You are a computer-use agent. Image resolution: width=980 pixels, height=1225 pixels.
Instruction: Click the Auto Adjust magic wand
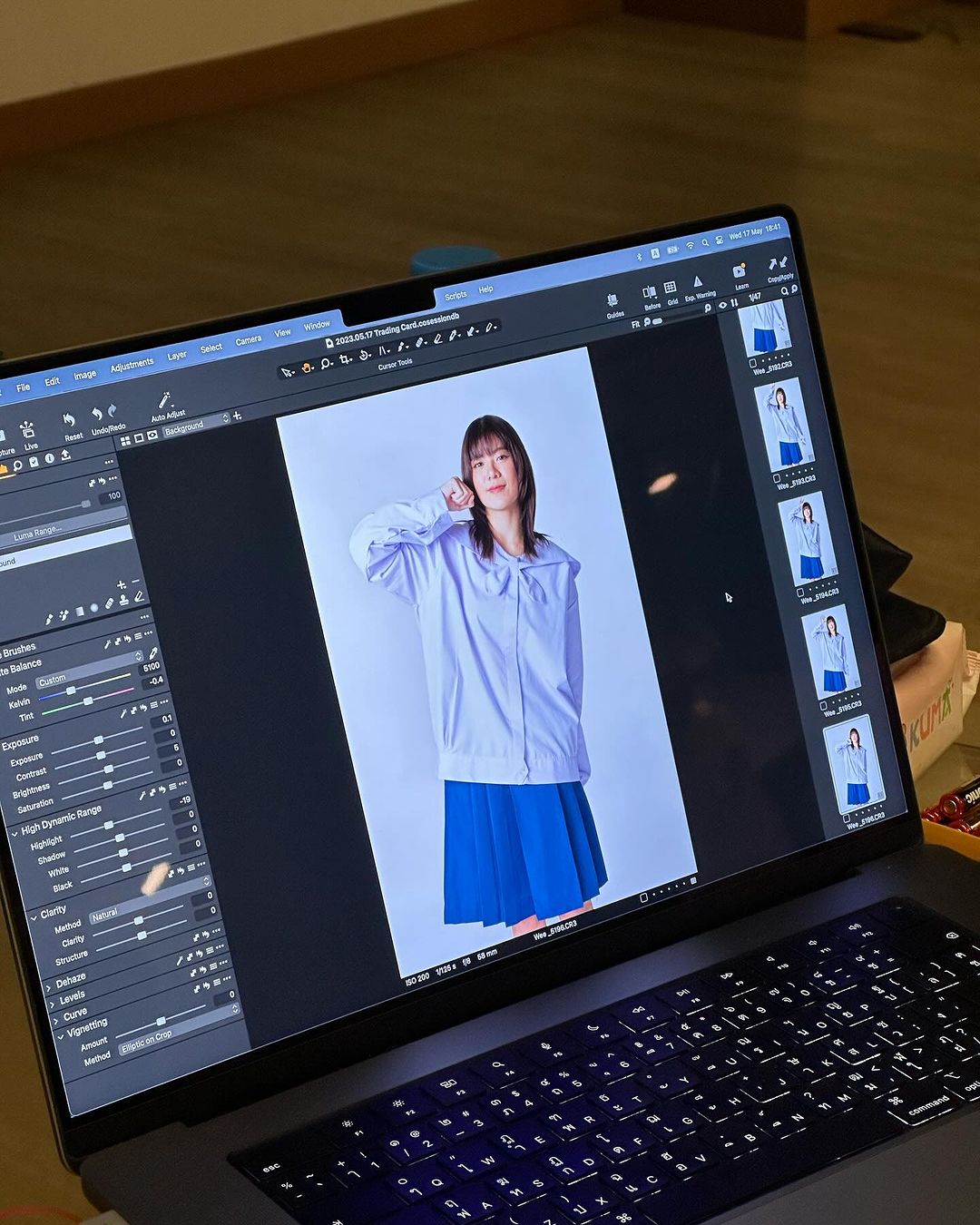click(x=164, y=401)
